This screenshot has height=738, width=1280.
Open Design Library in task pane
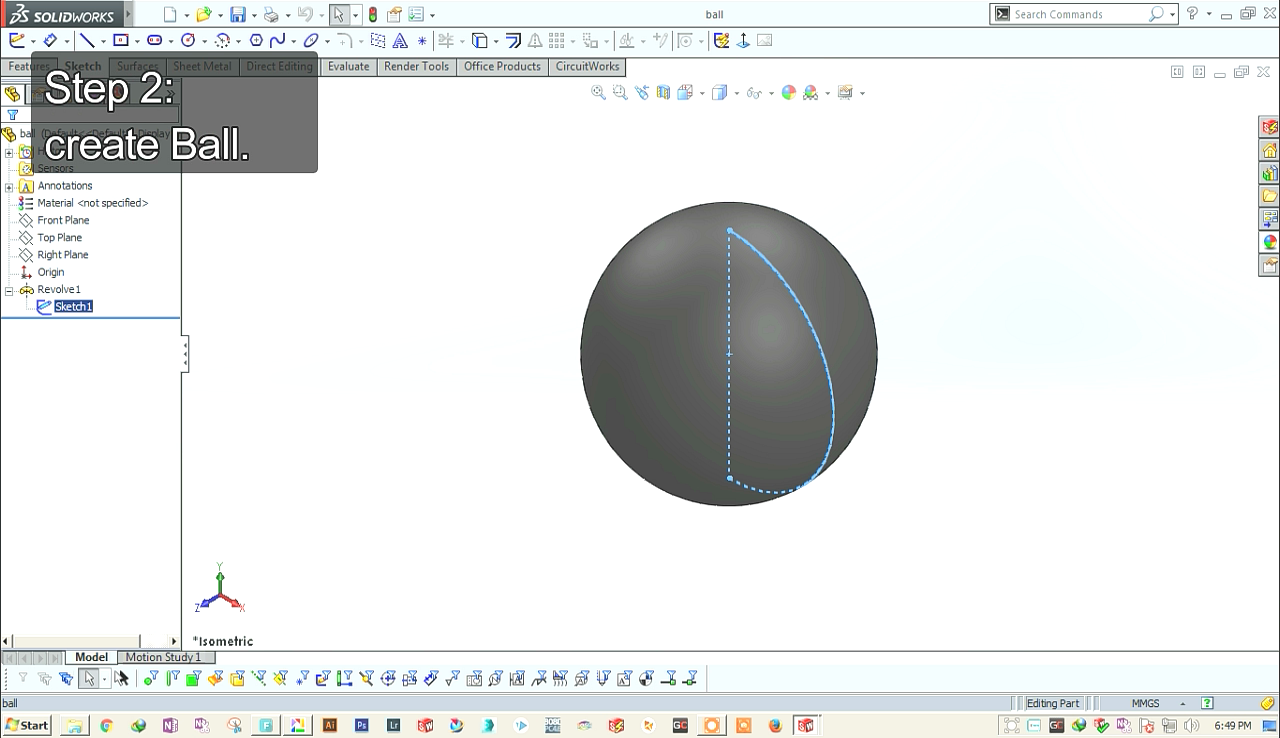1270,173
